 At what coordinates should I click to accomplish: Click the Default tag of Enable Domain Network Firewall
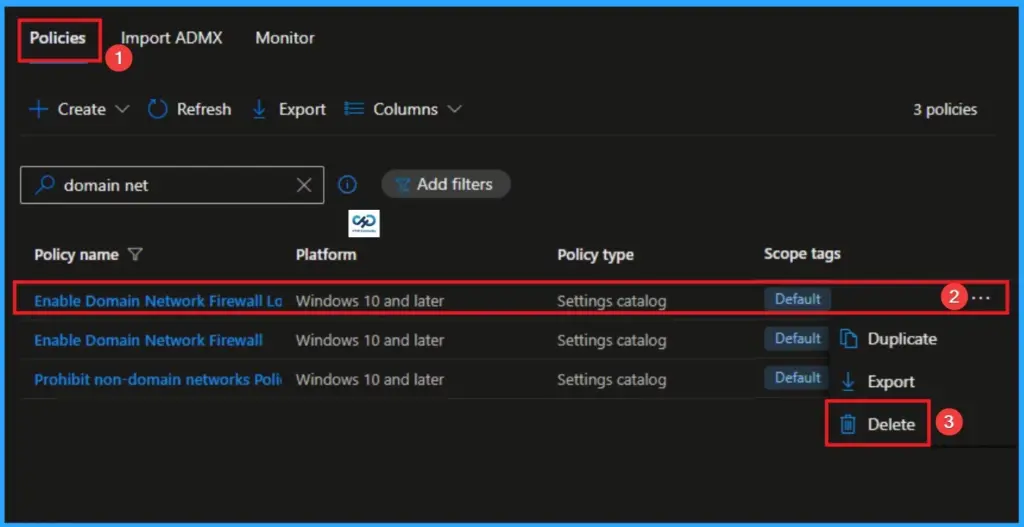tap(797, 338)
